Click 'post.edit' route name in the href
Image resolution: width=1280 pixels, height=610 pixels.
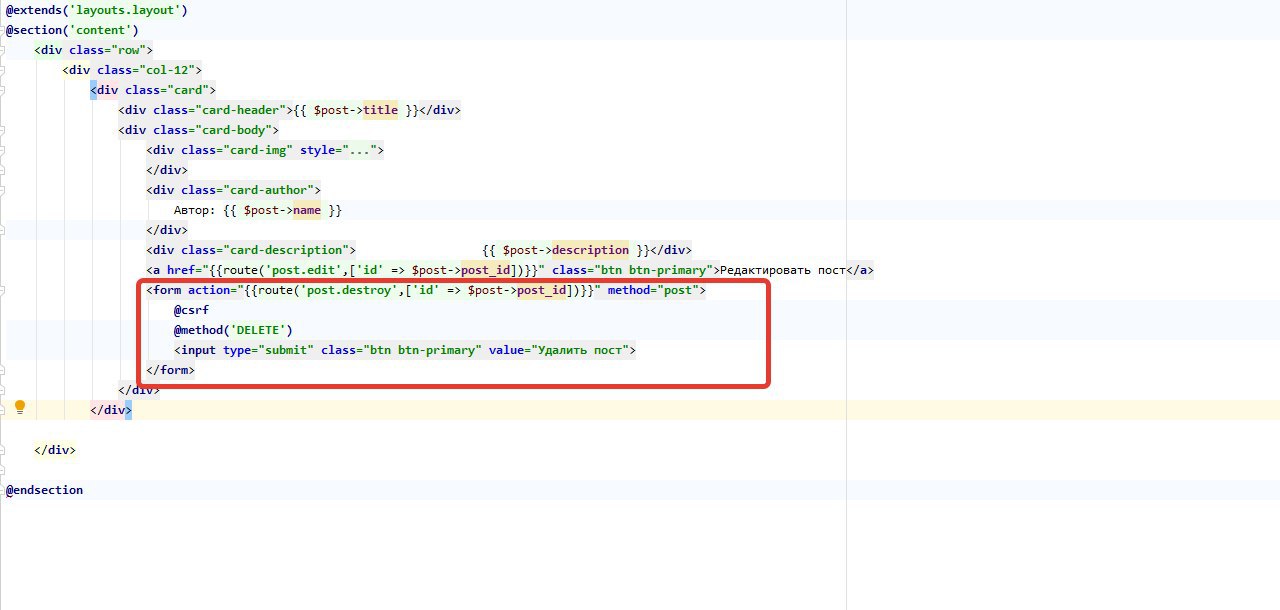click(x=307, y=270)
